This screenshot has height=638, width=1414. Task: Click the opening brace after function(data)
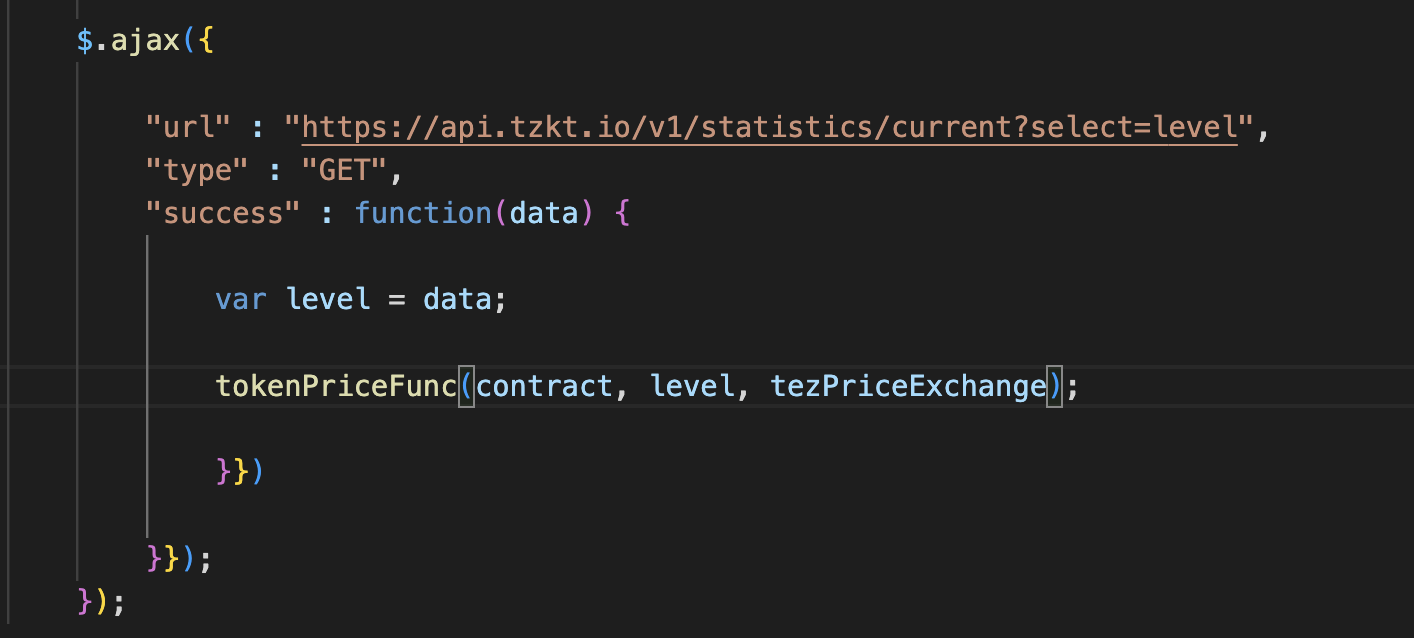(x=620, y=213)
